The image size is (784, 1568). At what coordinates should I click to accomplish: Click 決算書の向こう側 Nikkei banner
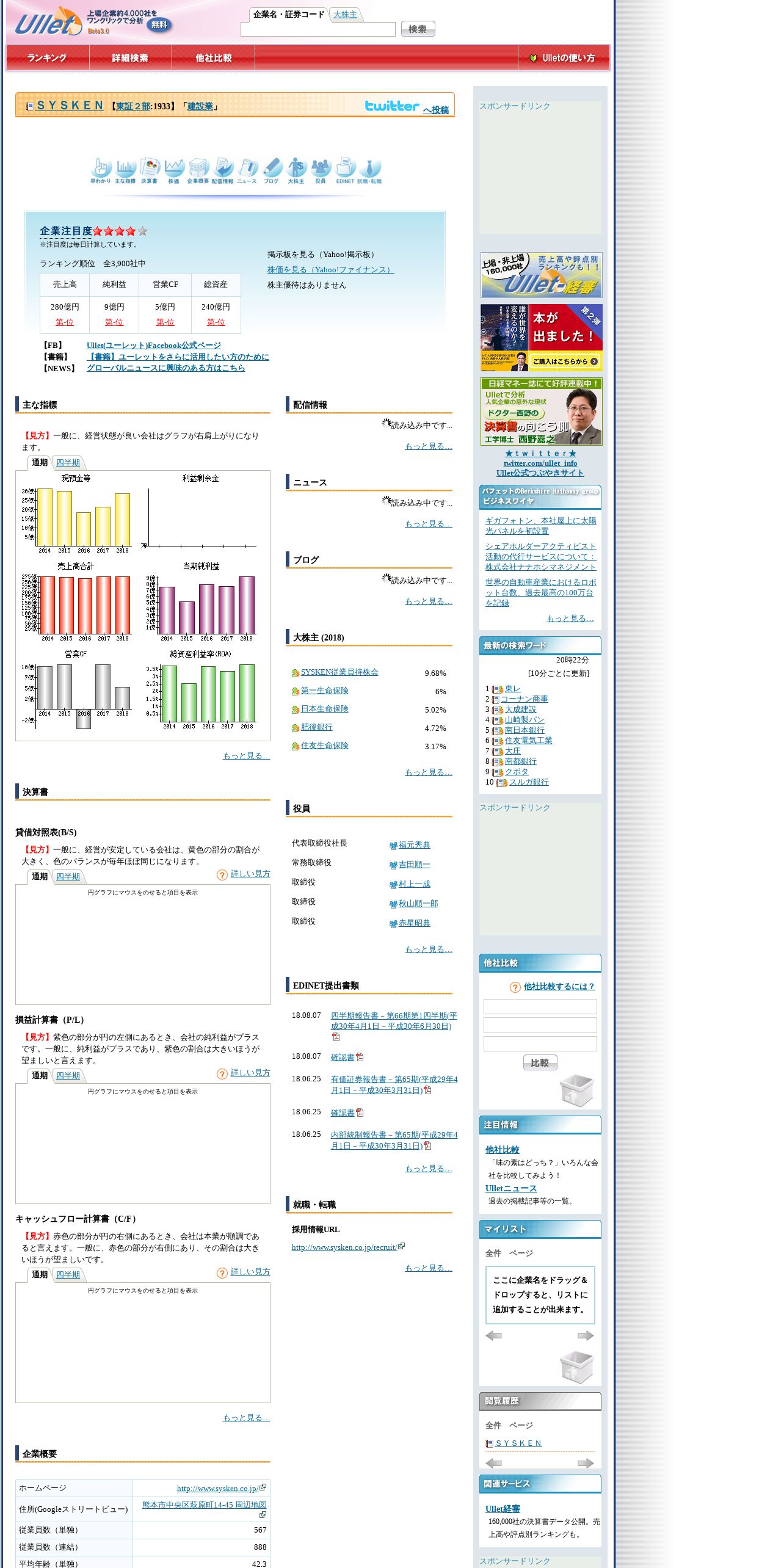coord(541,412)
